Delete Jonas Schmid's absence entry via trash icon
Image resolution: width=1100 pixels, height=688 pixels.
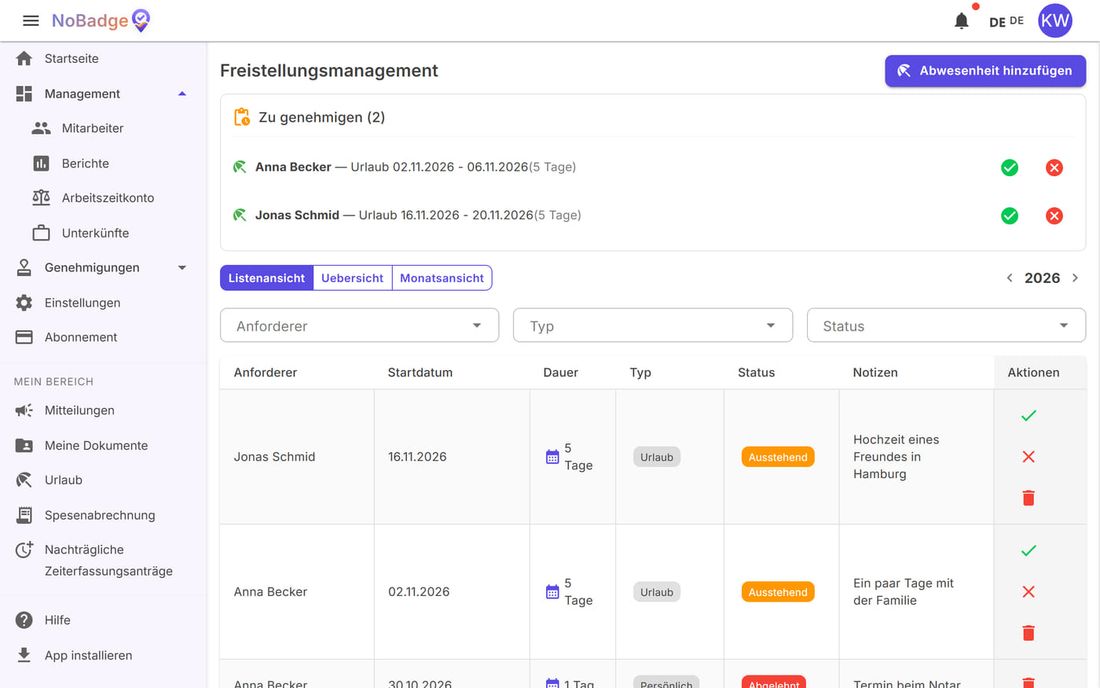[1028, 498]
